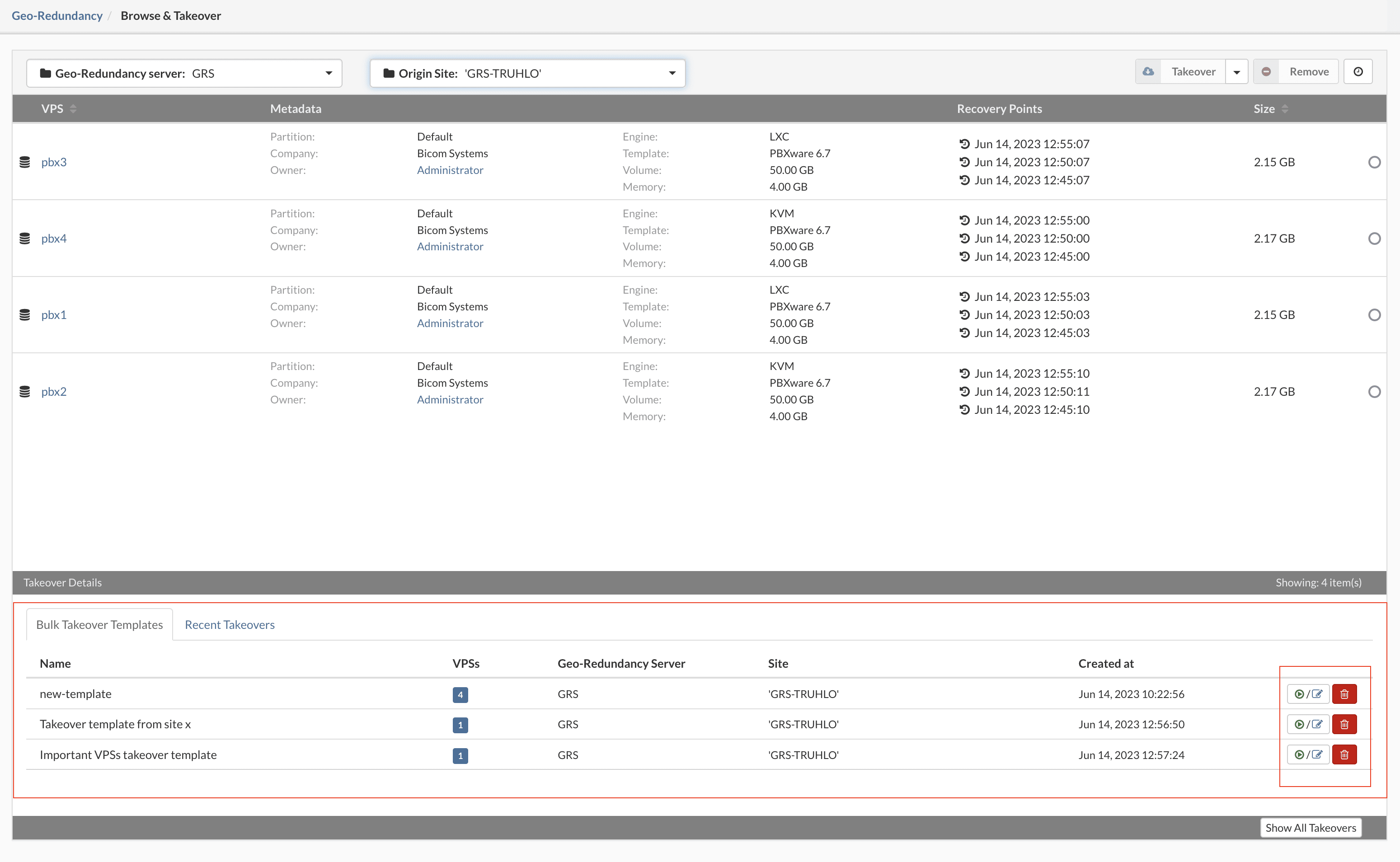Viewport: 1400px width, 862px height.
Task: Click the Takeover button
Action: click(1180, 72)
